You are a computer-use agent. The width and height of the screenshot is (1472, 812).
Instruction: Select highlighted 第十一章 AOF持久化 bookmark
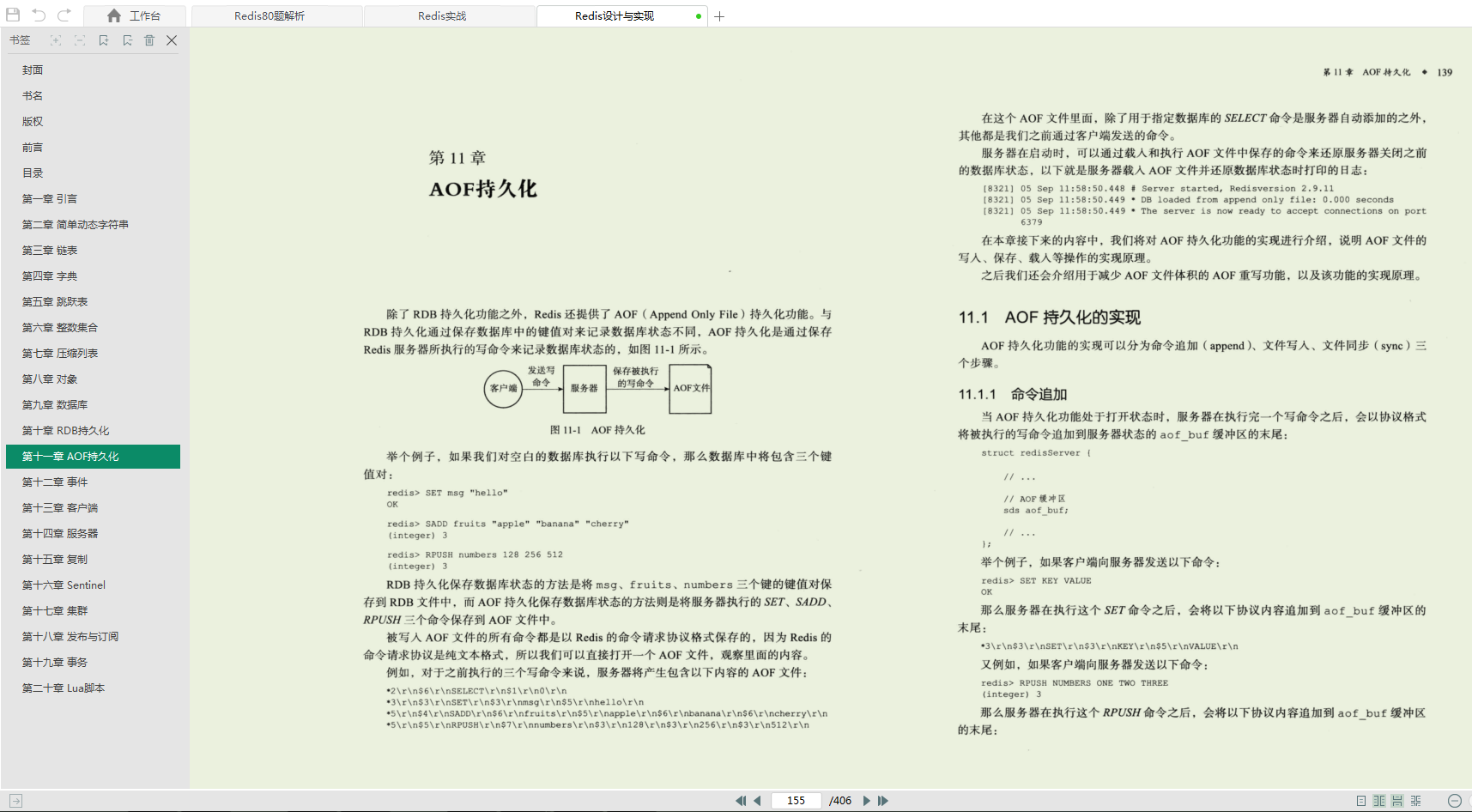tap(93, 457)
